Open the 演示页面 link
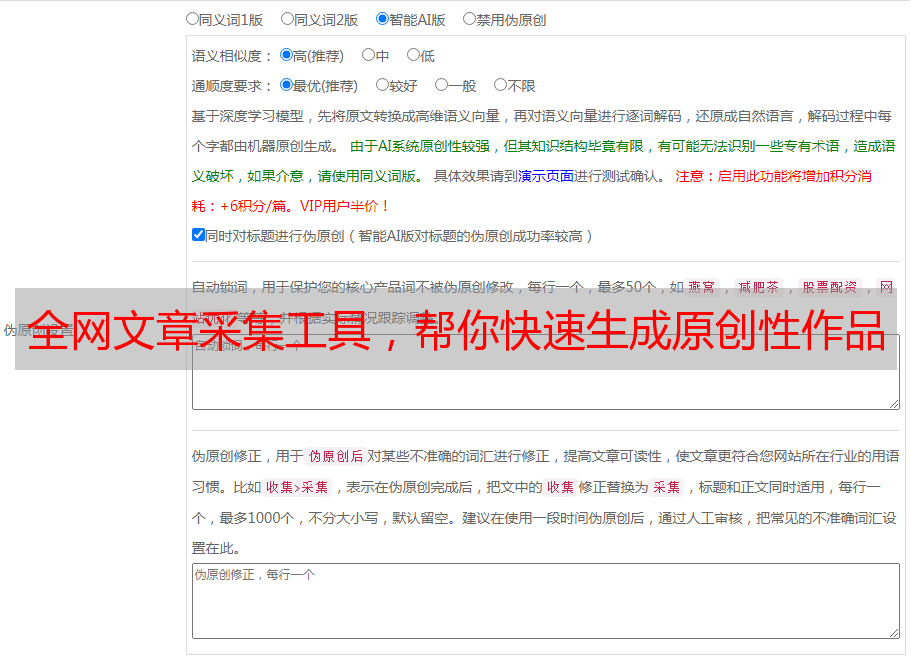911x658 pixels. tap(546, 176)
